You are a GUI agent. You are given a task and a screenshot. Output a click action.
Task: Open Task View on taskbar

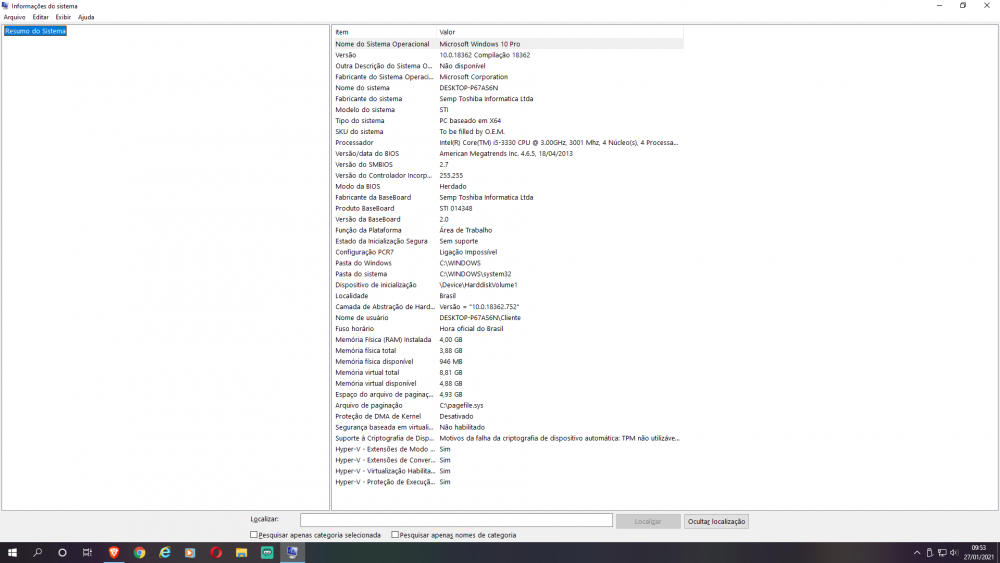[x=87, y=553]
